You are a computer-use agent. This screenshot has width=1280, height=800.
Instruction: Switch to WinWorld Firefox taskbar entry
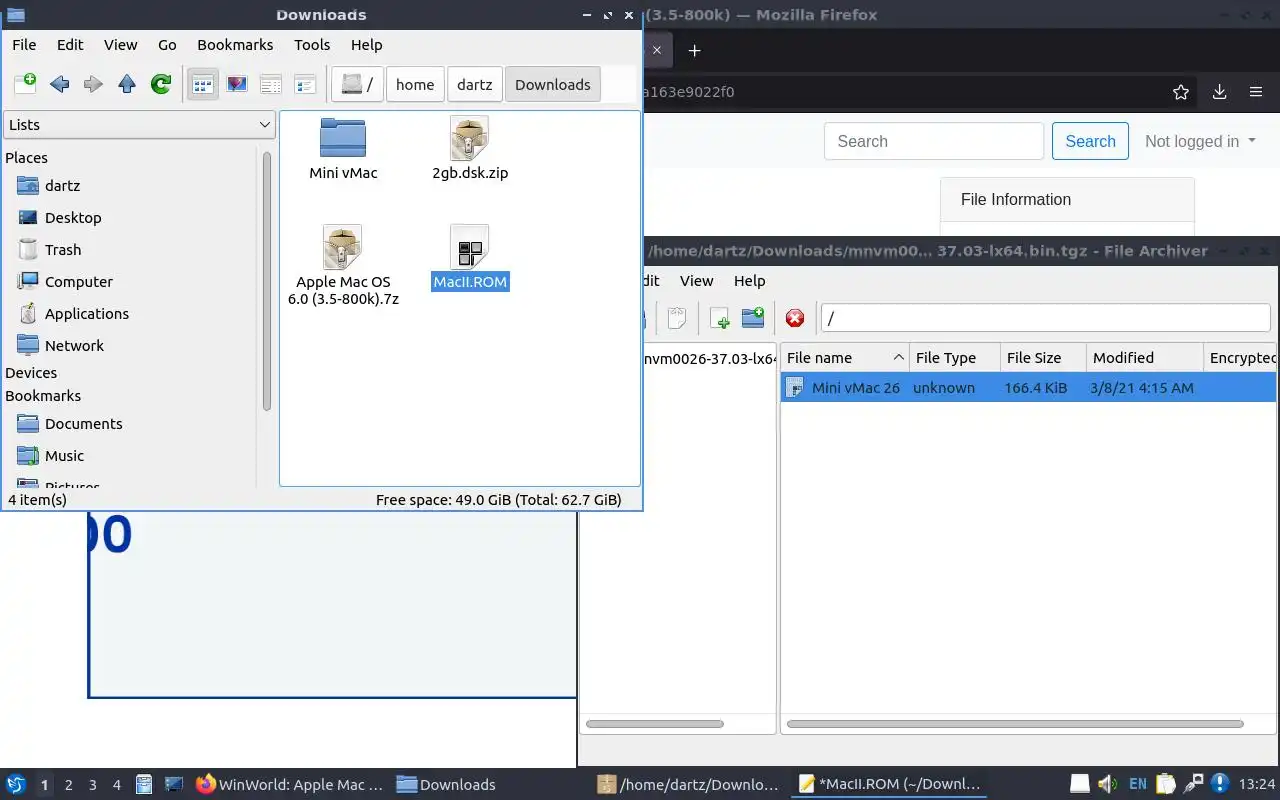[290, 785]
